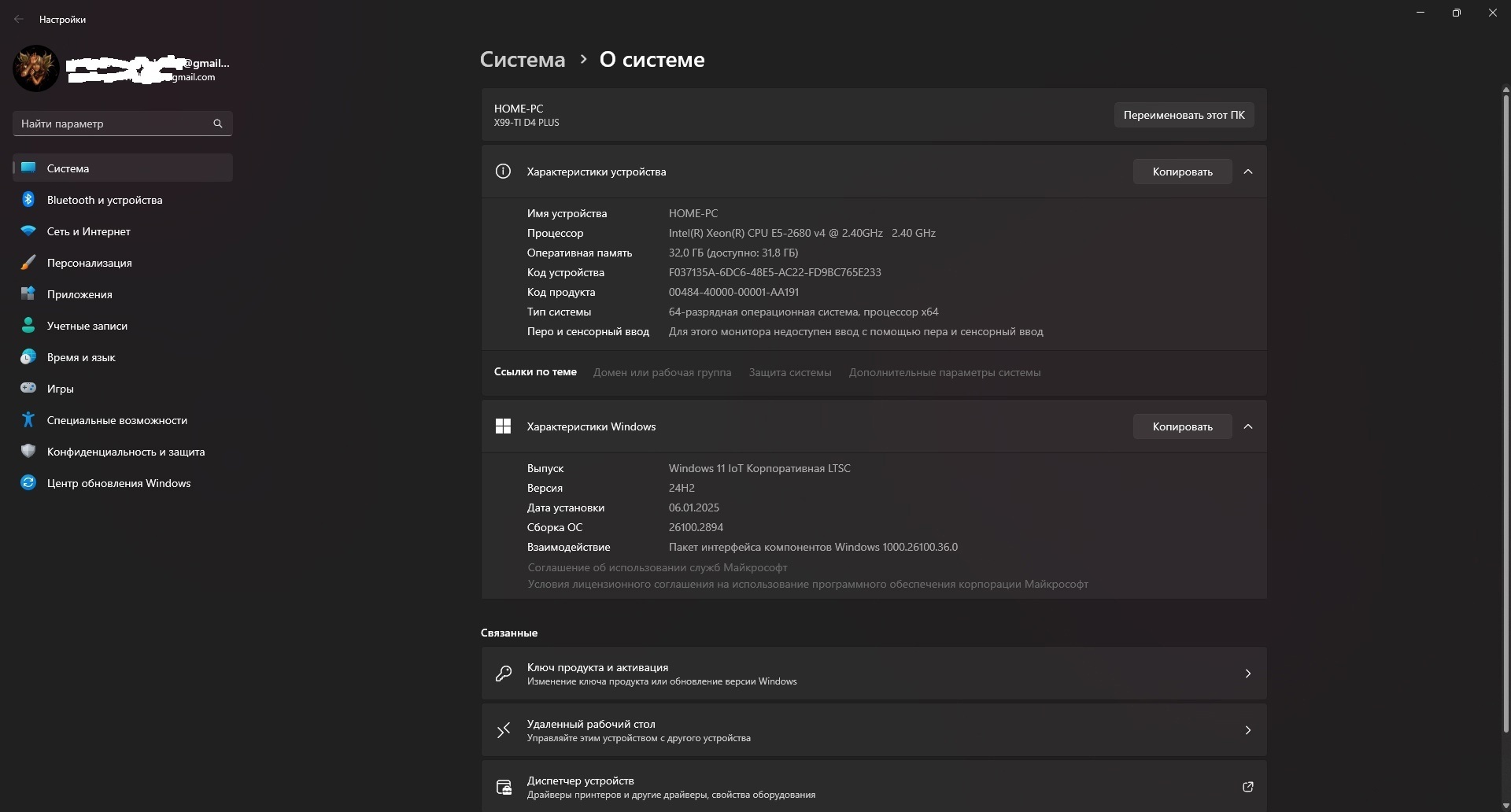Click scrollbar up arrow

[x=1505, y=89]
